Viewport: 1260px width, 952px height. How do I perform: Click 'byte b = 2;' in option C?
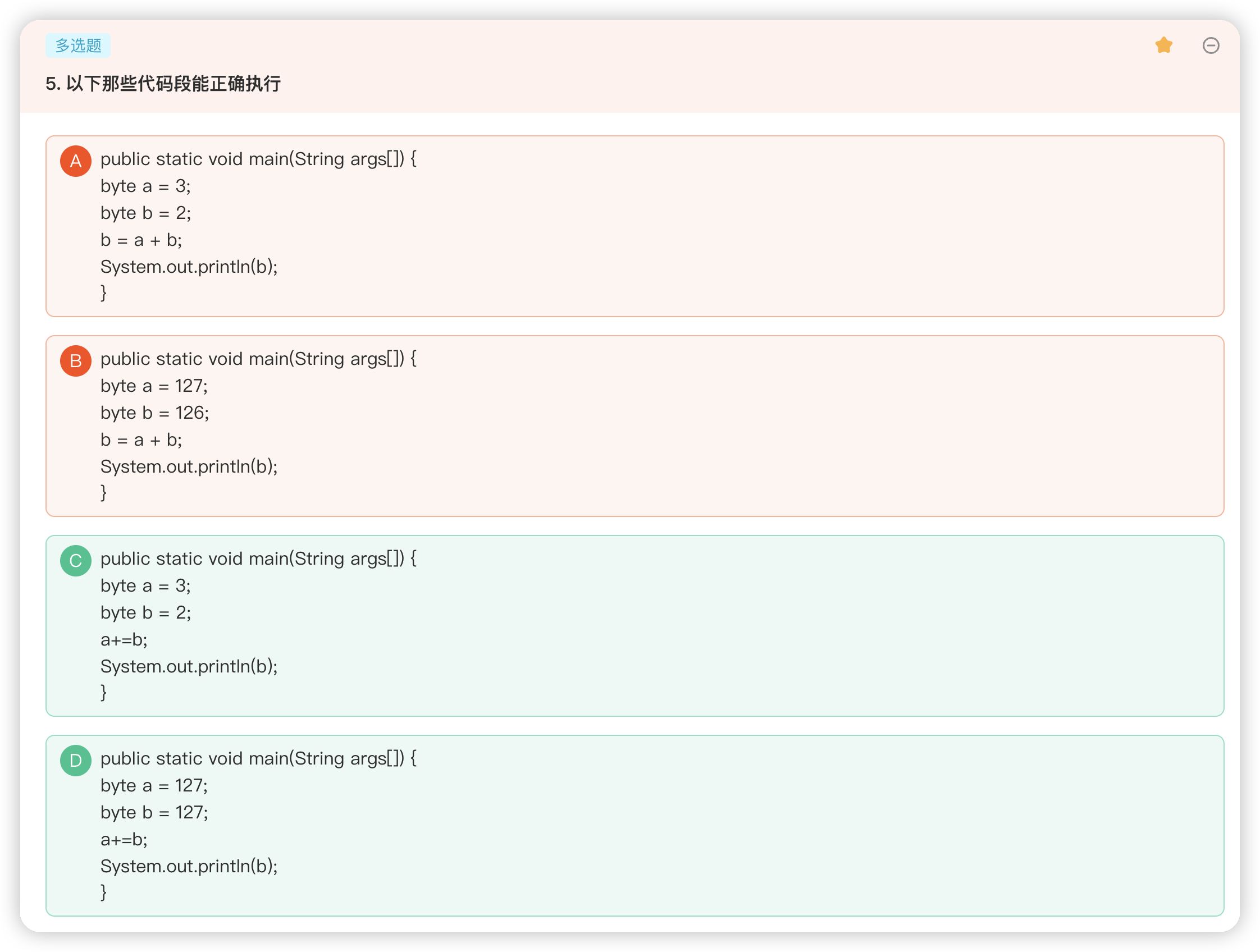click(x=145, y=612)
